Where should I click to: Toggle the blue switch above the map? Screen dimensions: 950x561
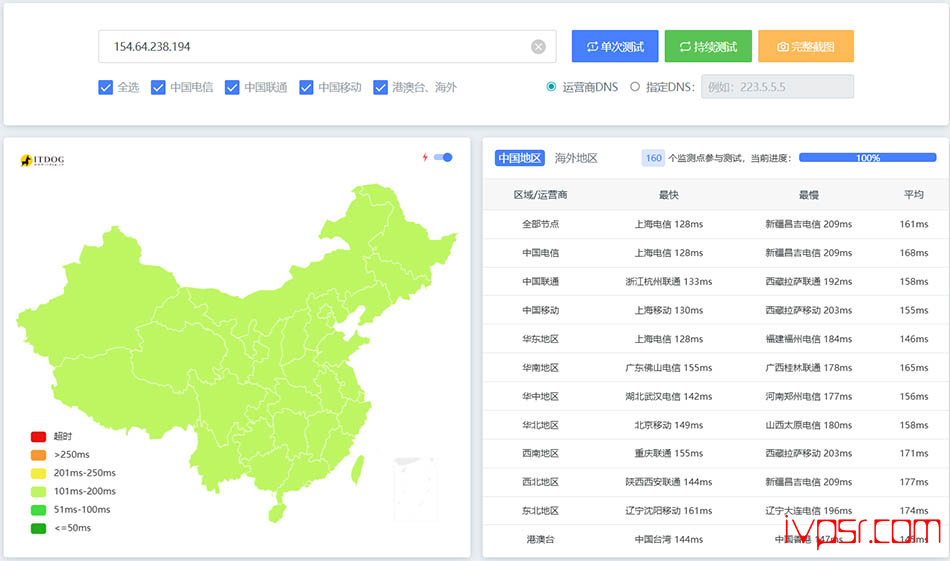pyautogui.click(x=443, y=158)
